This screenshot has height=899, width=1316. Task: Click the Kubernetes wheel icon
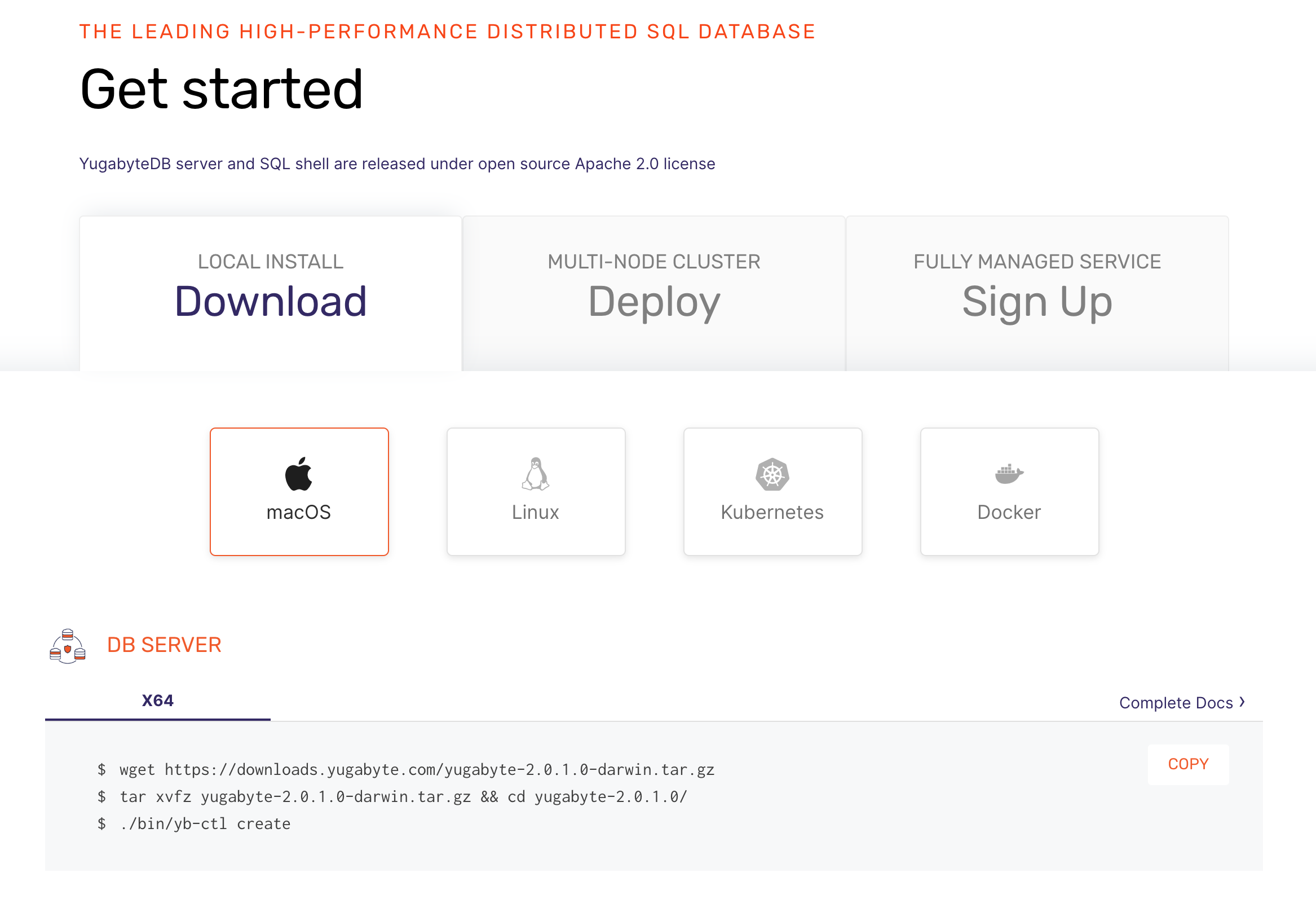(x=772, y=474)
